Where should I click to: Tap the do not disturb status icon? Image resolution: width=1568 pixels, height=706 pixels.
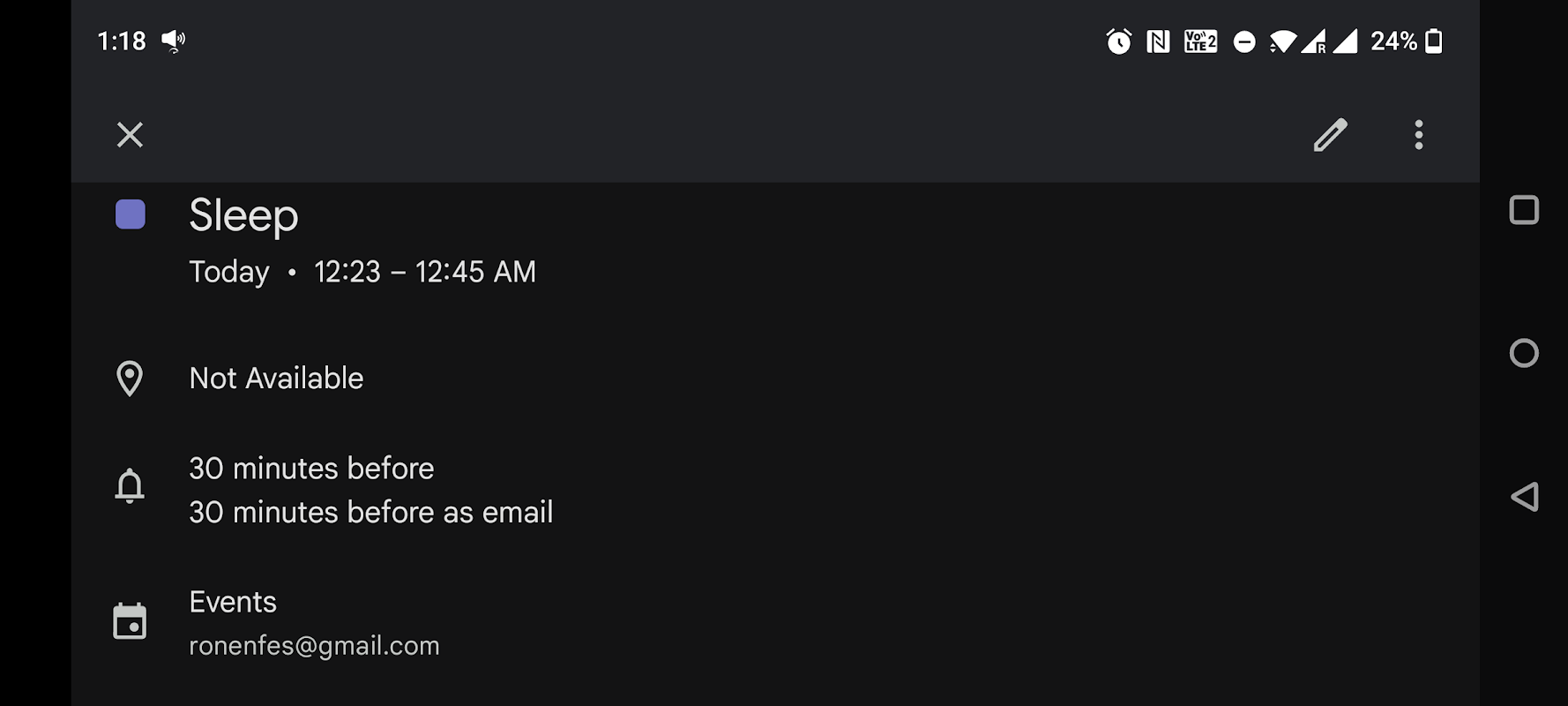click(1243, 41)
